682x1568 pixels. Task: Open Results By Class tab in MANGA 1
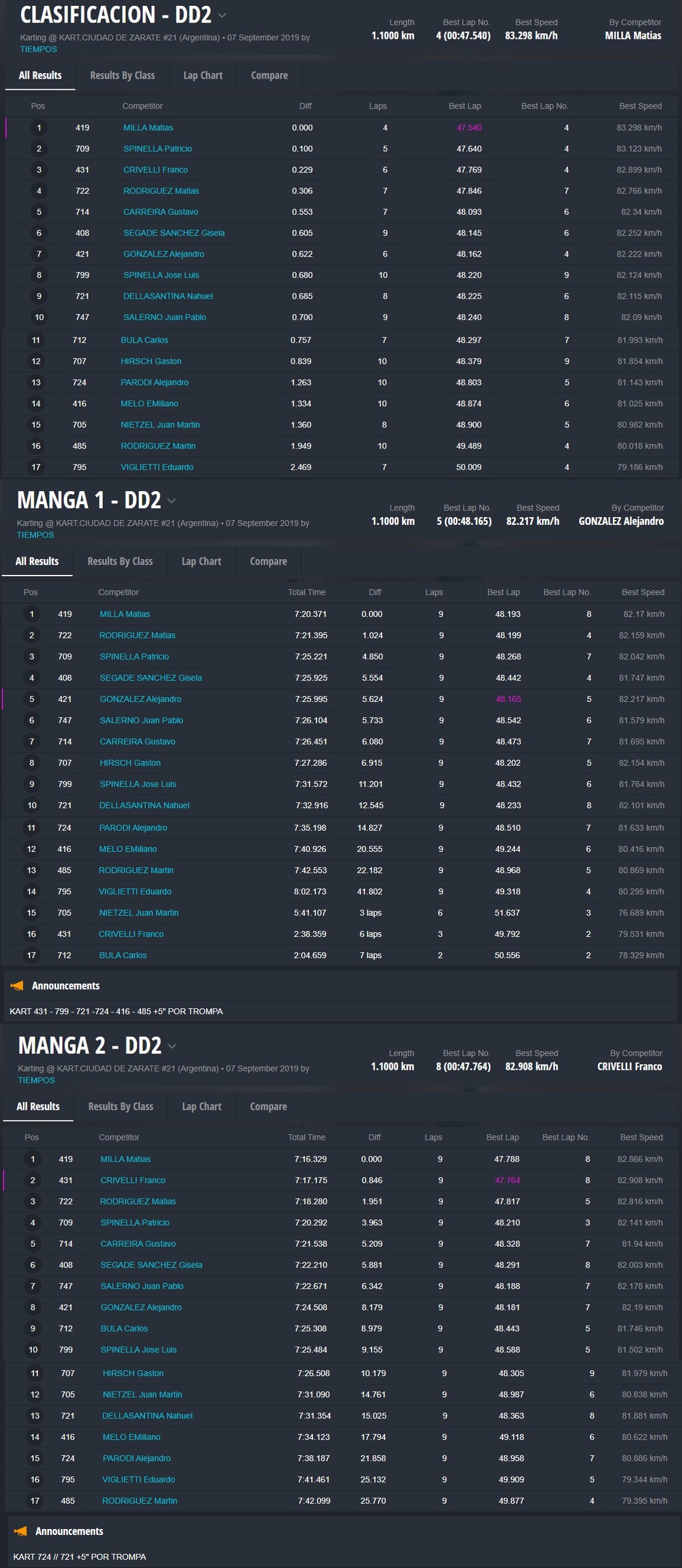120,561
